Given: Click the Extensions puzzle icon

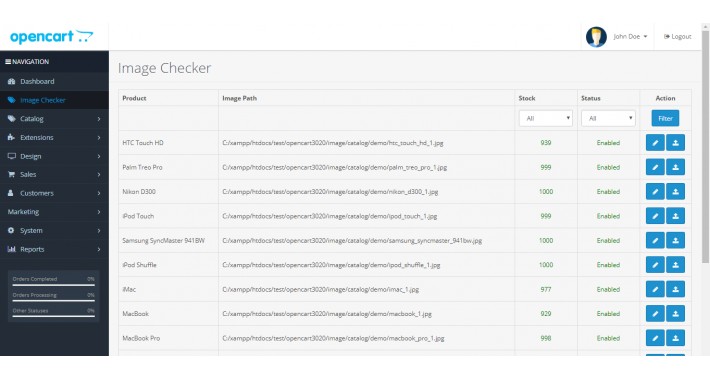Looking at the screenshot, I should 11,137.
